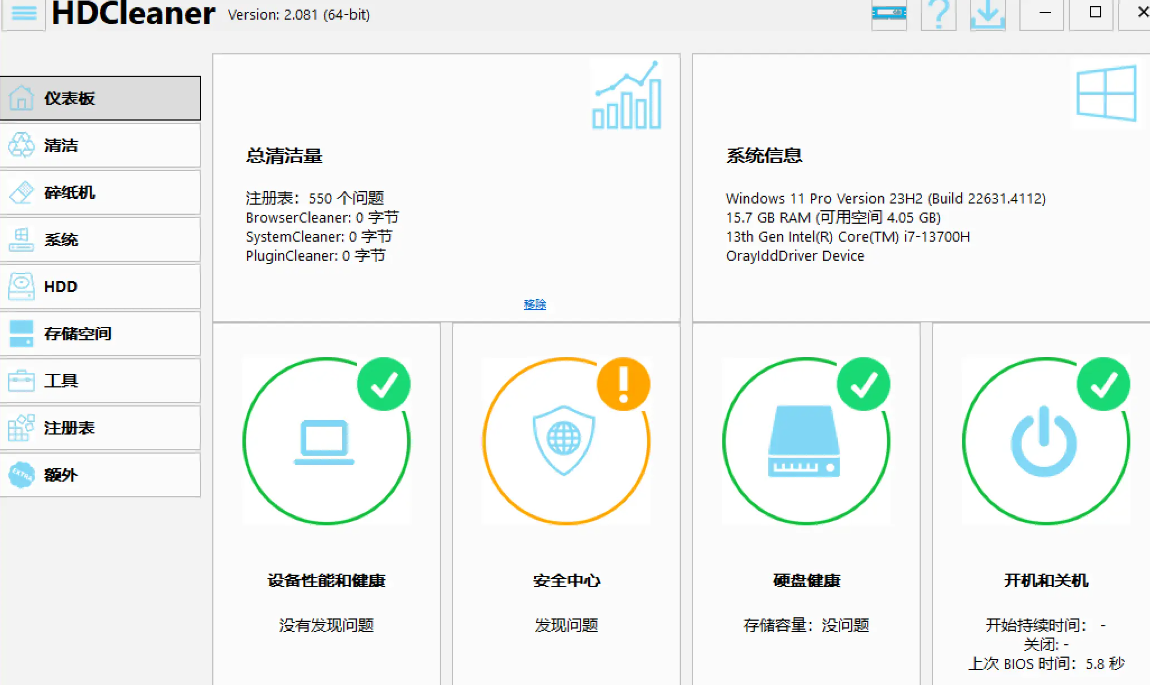Click the green checkmark badge on 设备性能和健康
Screen dimensions: 1150x685
click(x=384, y=384)
